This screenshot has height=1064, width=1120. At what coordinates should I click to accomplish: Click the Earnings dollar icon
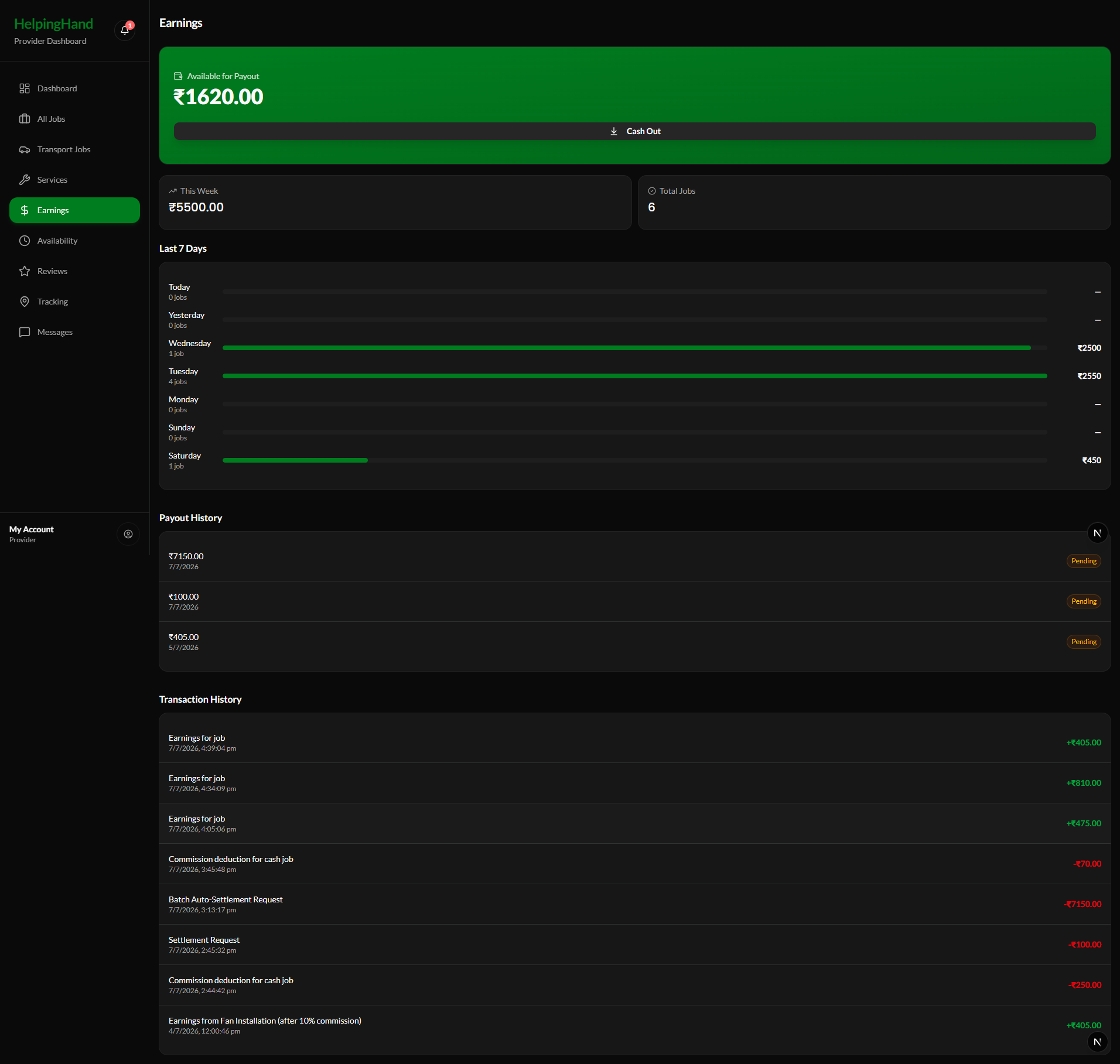pos(25,210)
